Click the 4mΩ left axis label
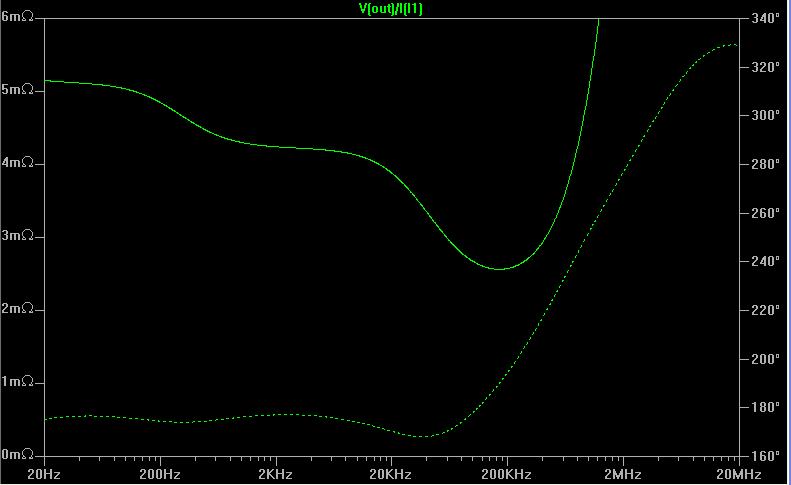 coord(17,163)
